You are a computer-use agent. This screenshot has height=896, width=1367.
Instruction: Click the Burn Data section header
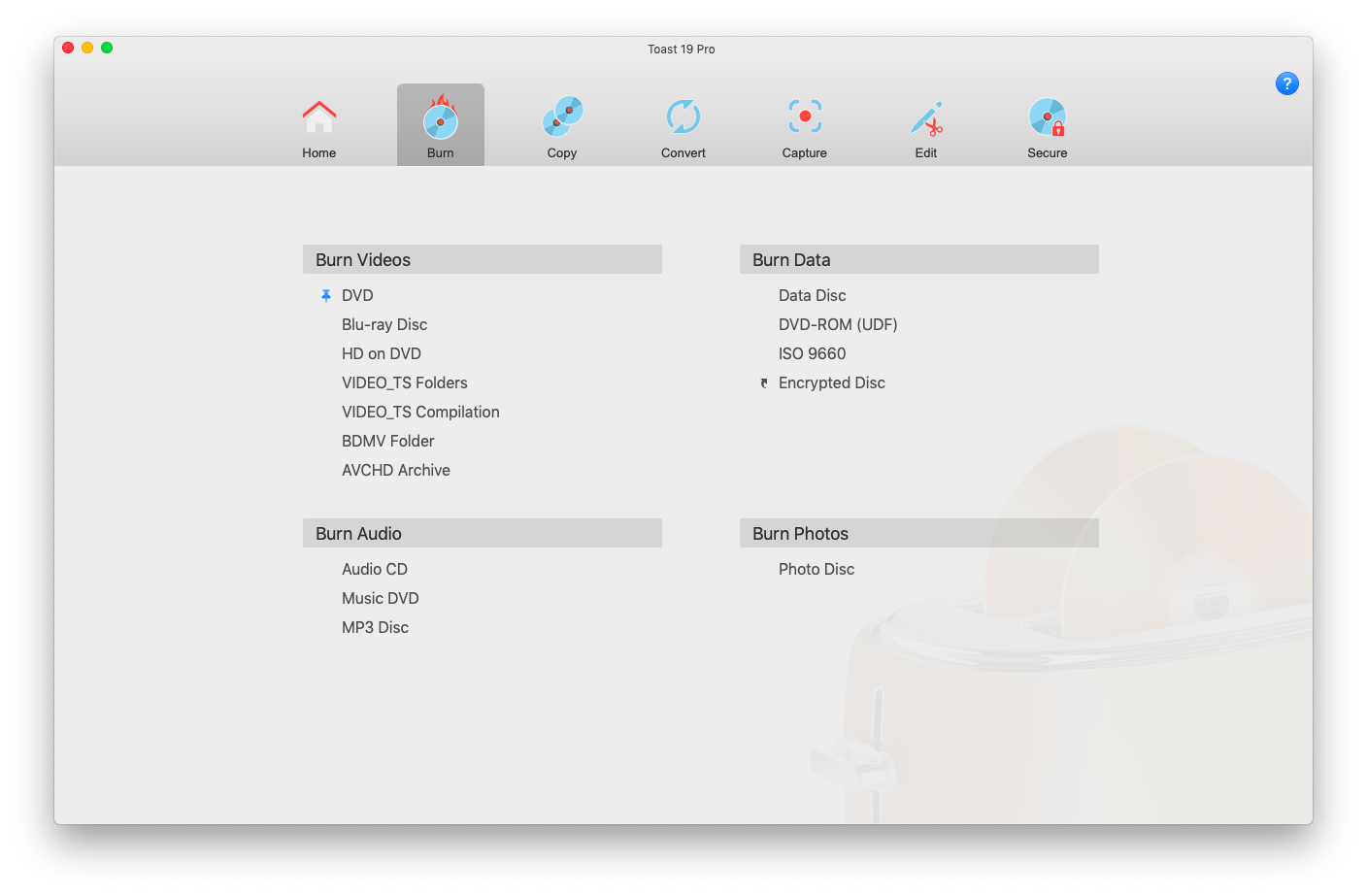point(919,259)
